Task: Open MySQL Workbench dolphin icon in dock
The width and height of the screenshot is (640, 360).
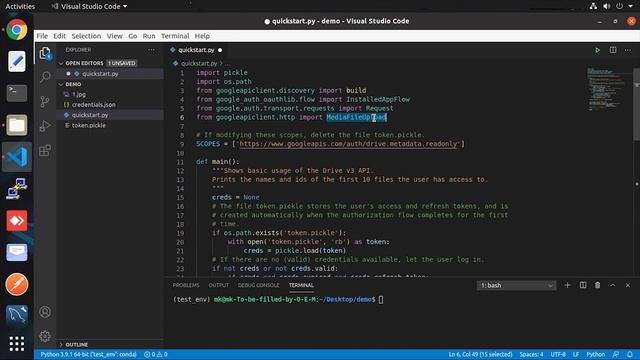Action: [17, 315]
